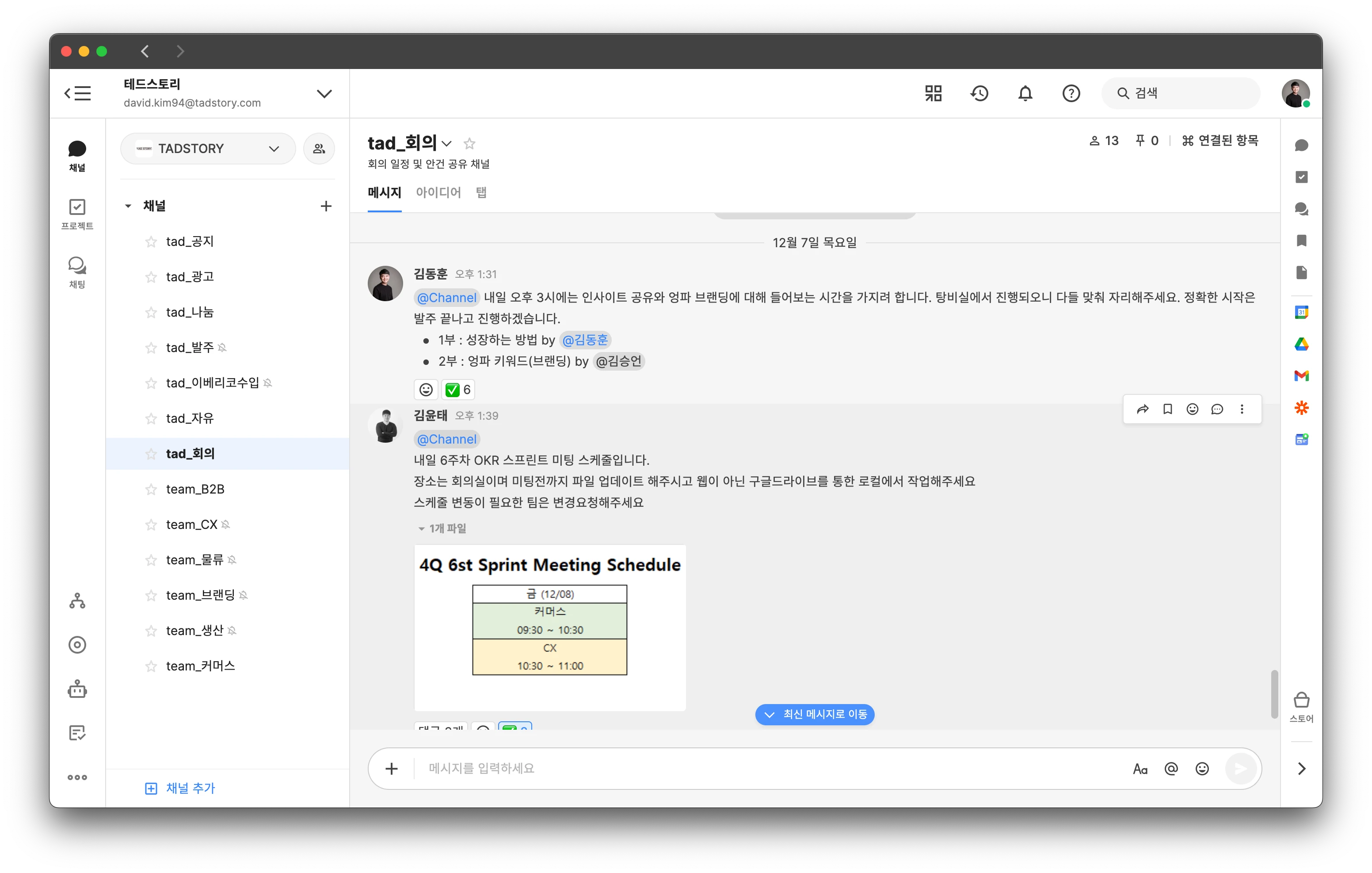Open Gmail in right sidebar
Viewport: 1372px width, 873px height.
click(x=1301, y=376)
